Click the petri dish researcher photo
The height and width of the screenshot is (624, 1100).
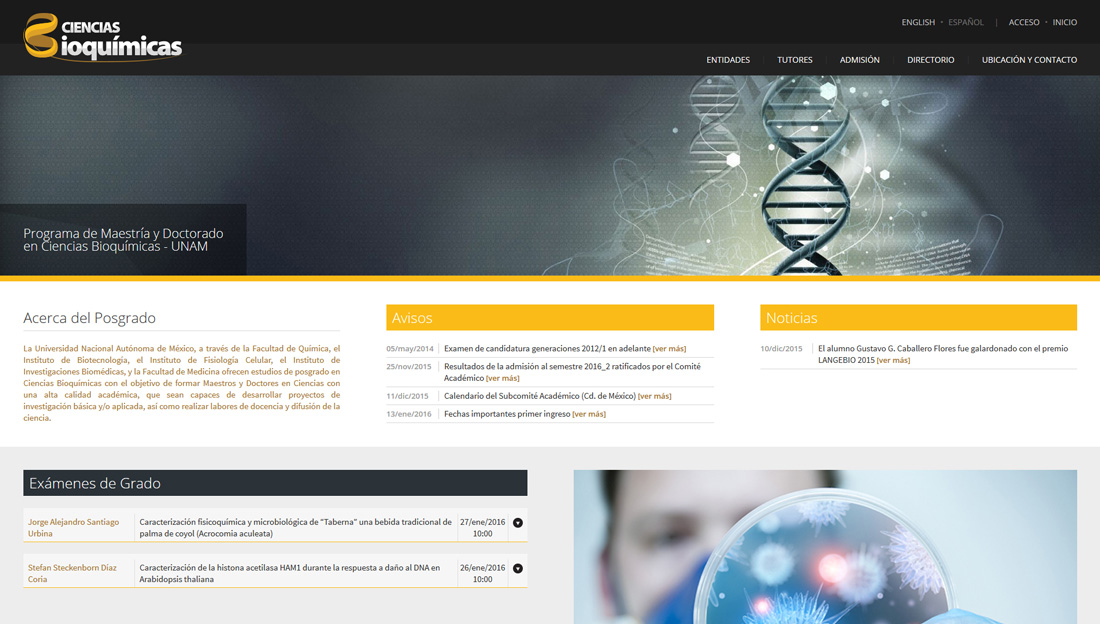825,547
